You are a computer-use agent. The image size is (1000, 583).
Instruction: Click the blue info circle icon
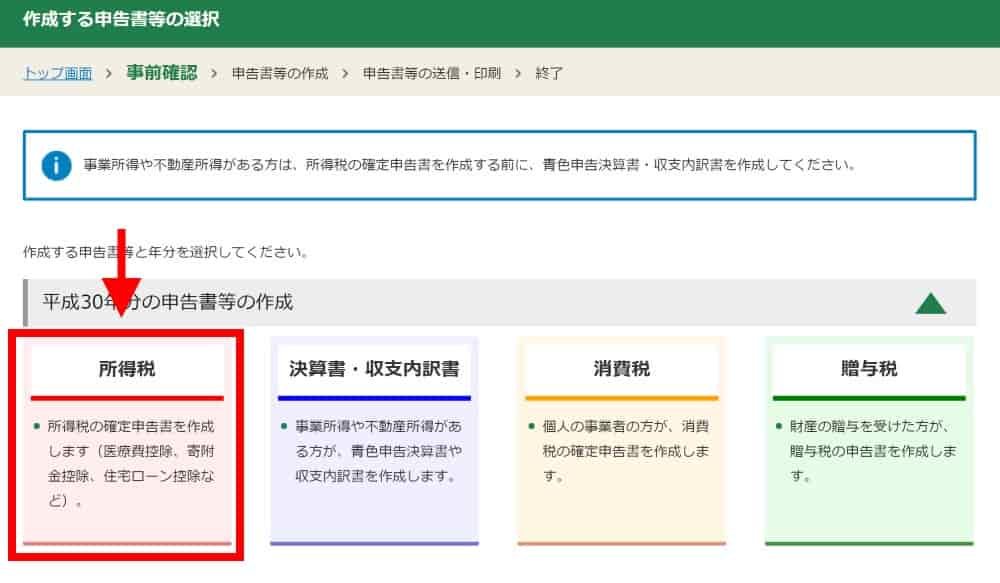pos(56,165)
